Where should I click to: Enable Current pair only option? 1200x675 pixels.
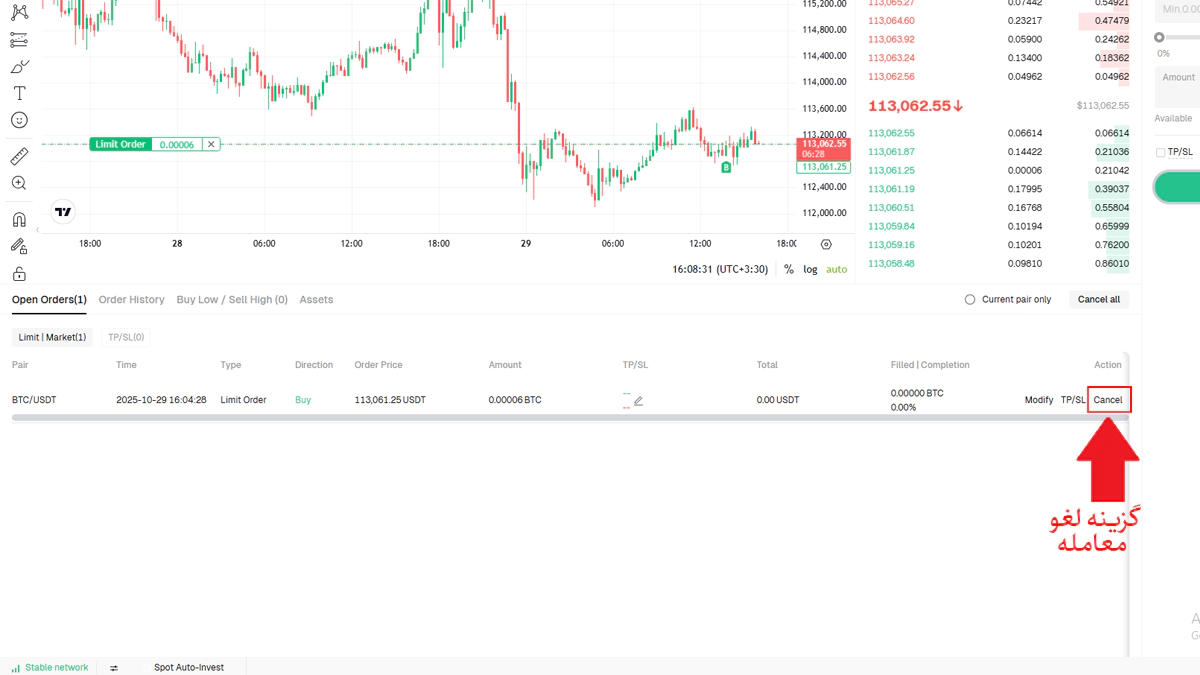(970, 300)
